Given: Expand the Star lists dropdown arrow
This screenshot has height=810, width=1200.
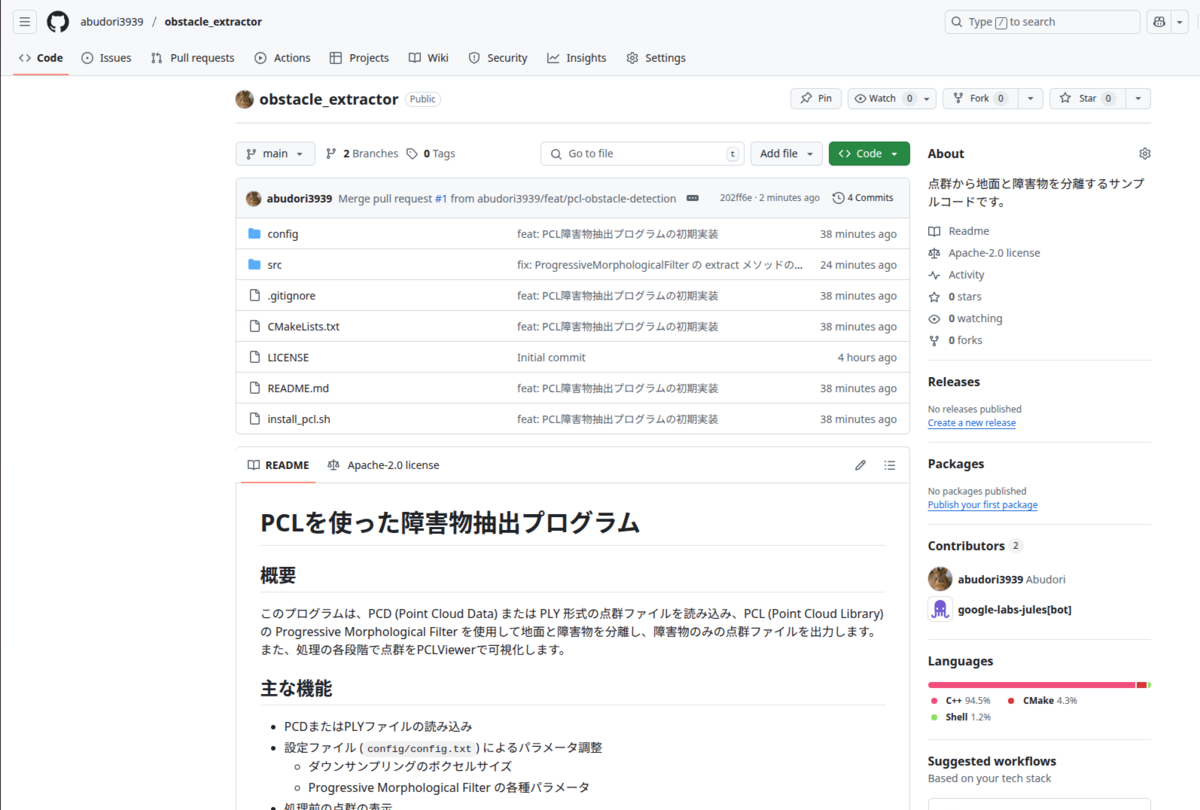Looking at the screenshot, I should 1138,99.
